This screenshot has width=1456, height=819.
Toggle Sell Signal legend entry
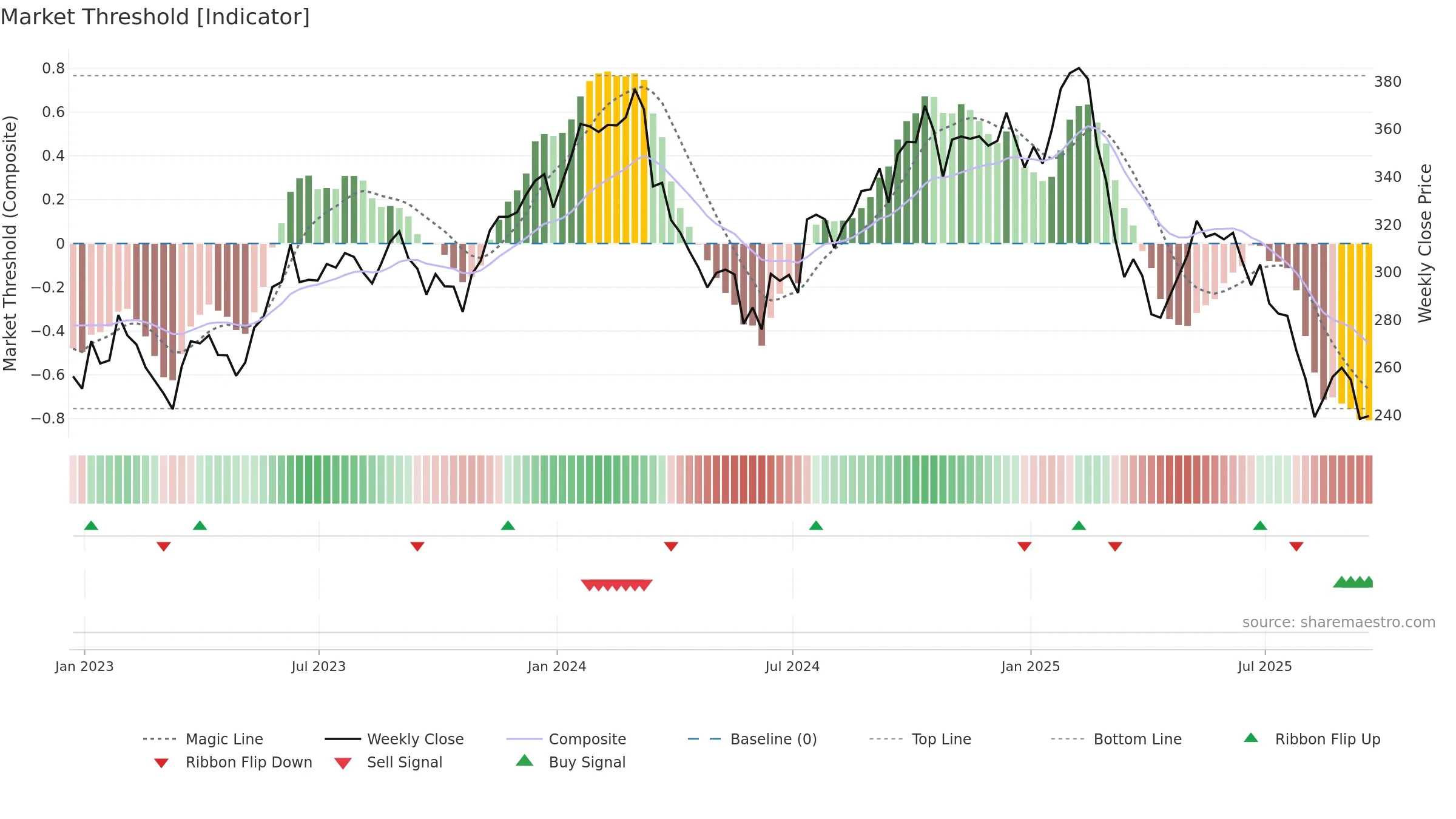point(388,762)
